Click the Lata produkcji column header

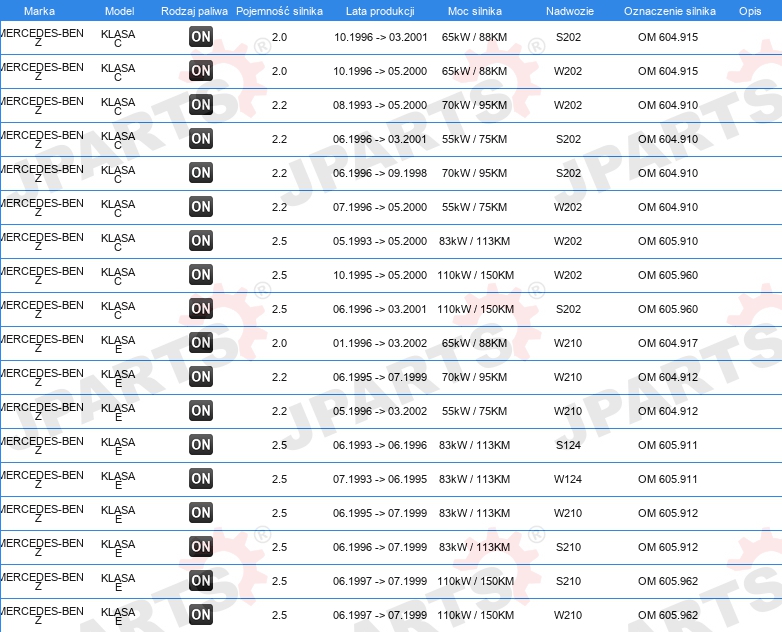(x=380, y=11)
